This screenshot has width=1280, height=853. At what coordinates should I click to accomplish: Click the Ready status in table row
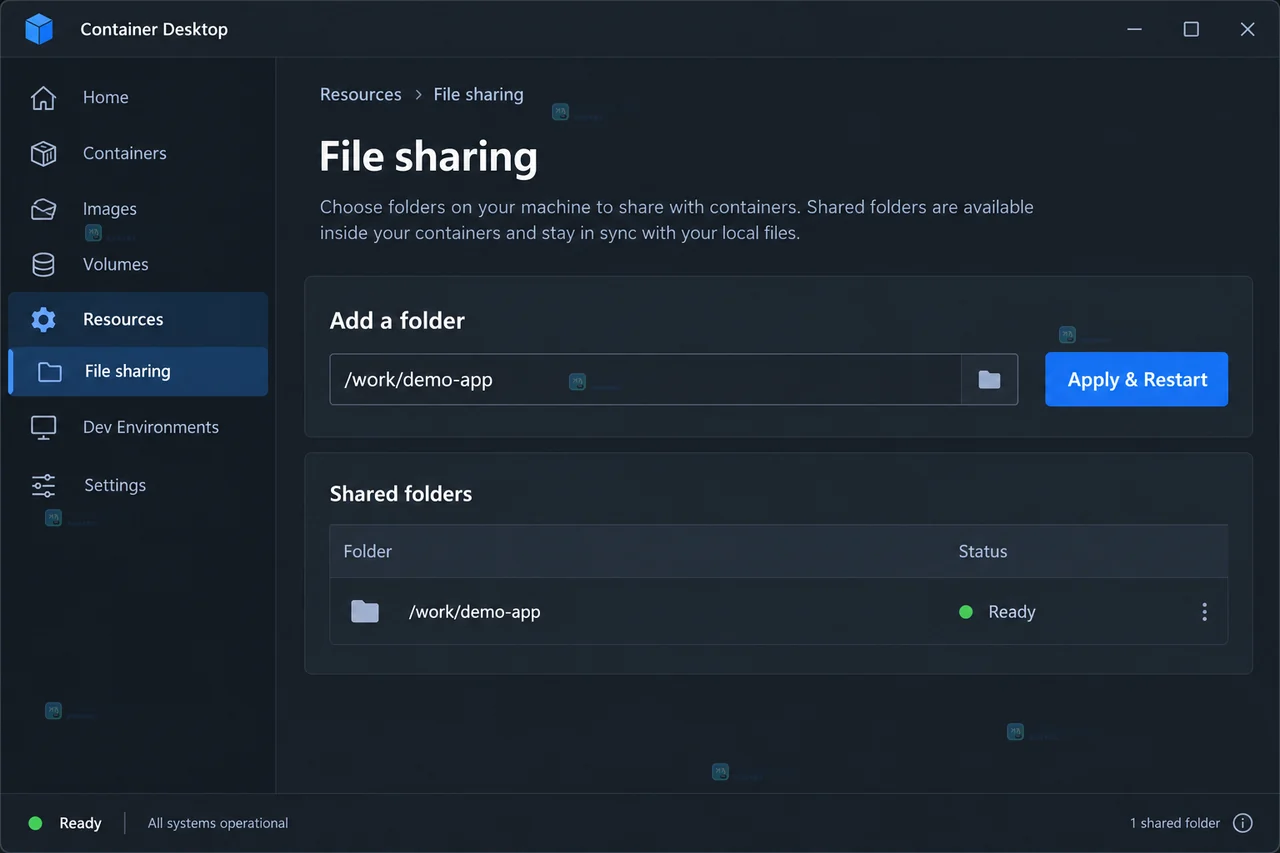tap(1011, 611)
